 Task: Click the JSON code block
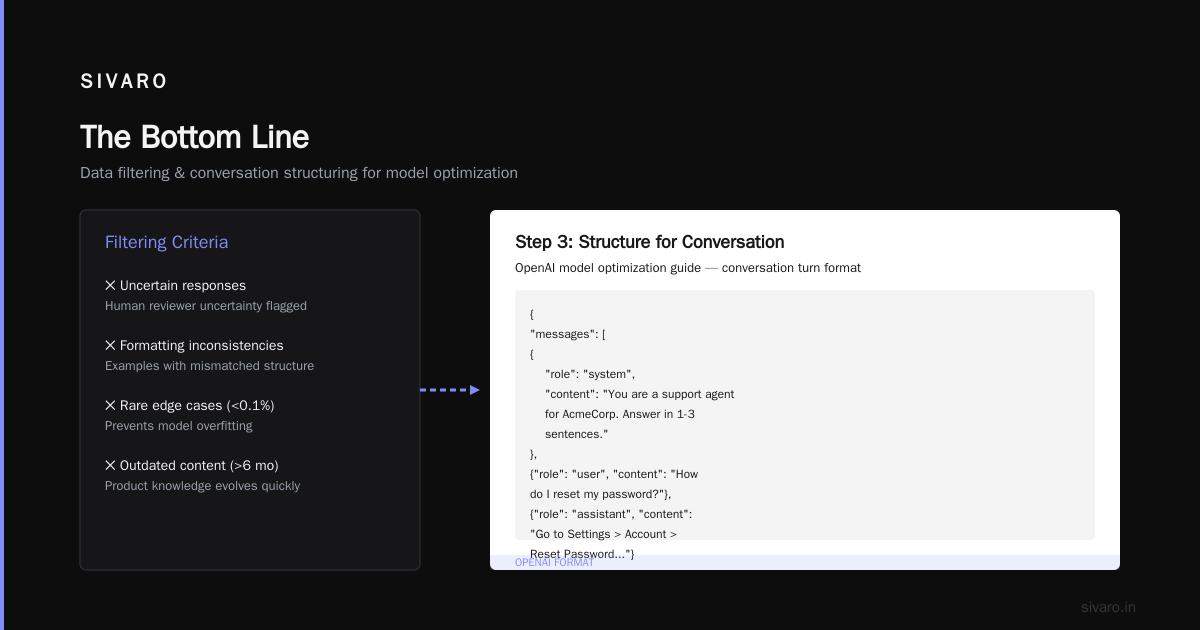point(805,415)
